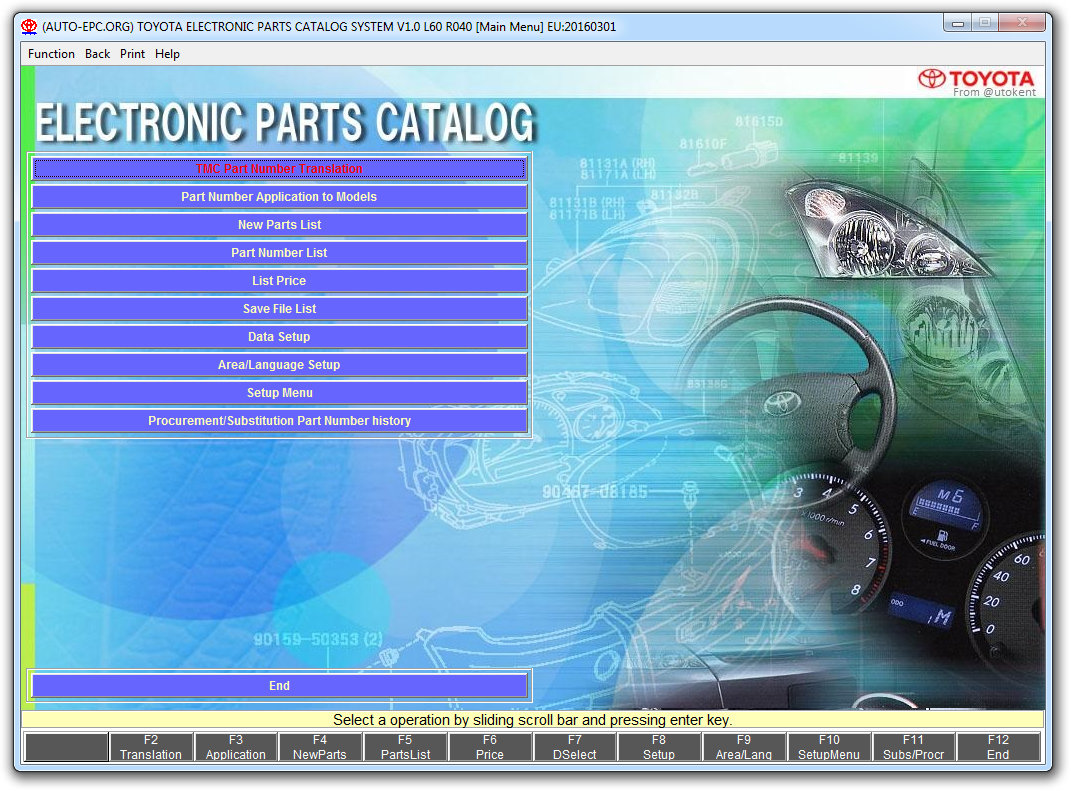Click the F2 Translation key button
Screen dimensions: 1071x791
point(151,747)
